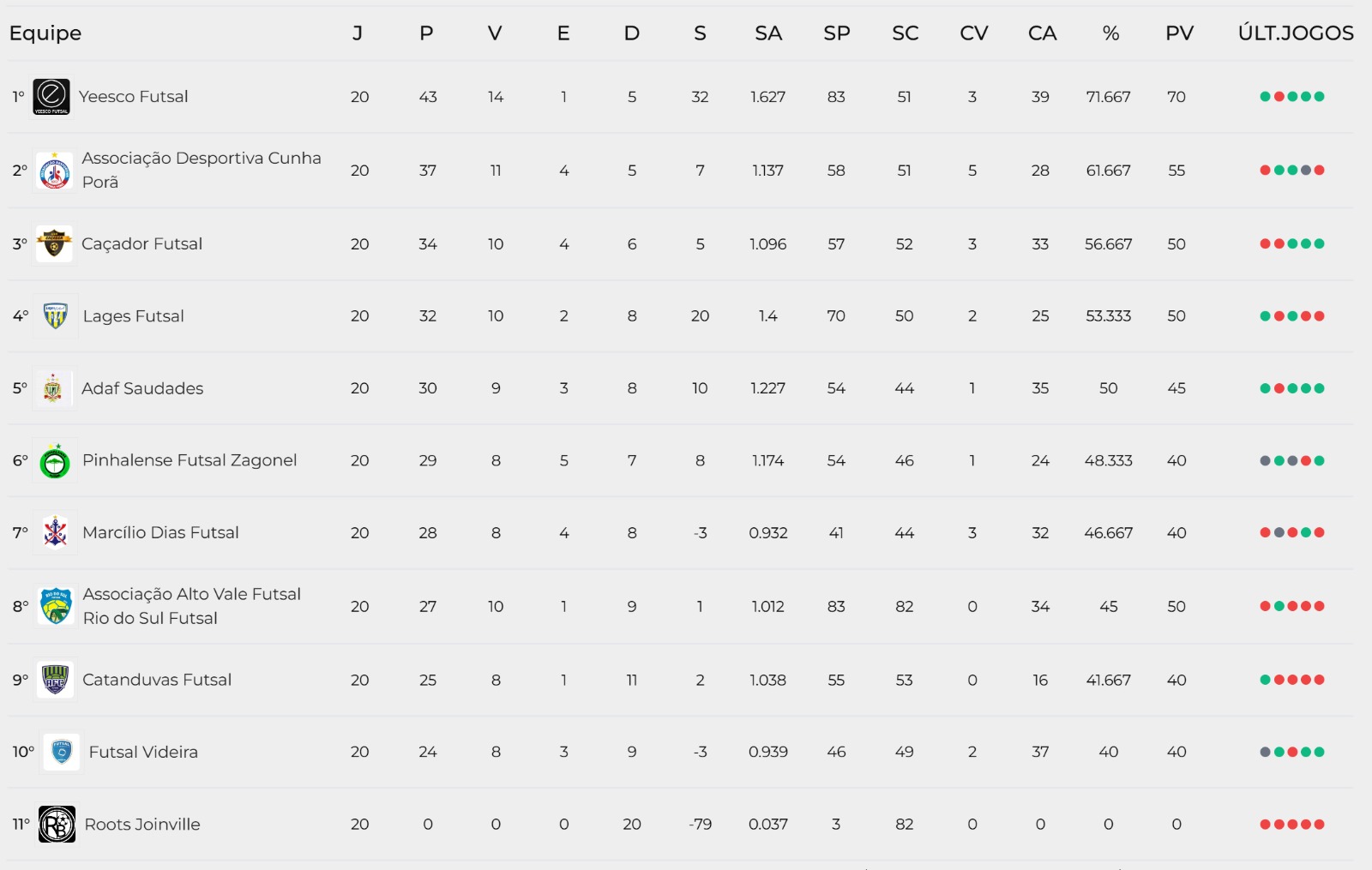
Task: Click the Equipe column header
Action: (45, 33)
